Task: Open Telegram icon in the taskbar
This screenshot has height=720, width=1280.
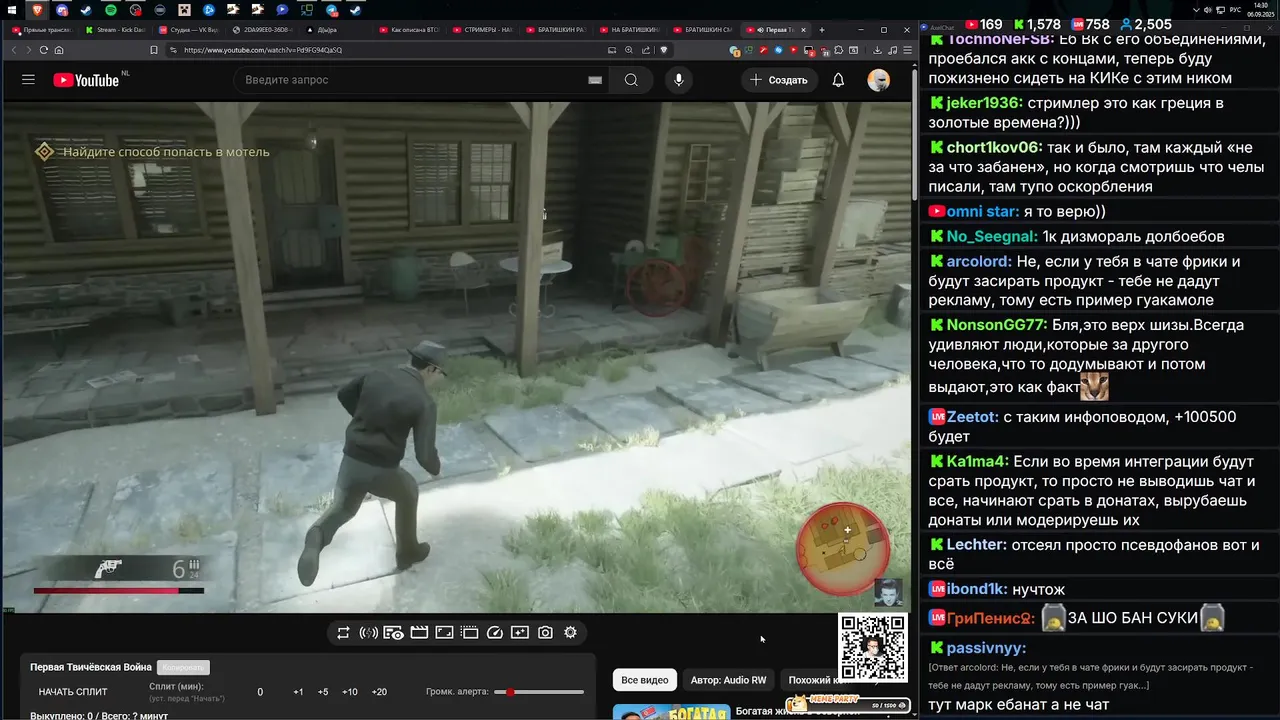Action: (x=331, y=10)
